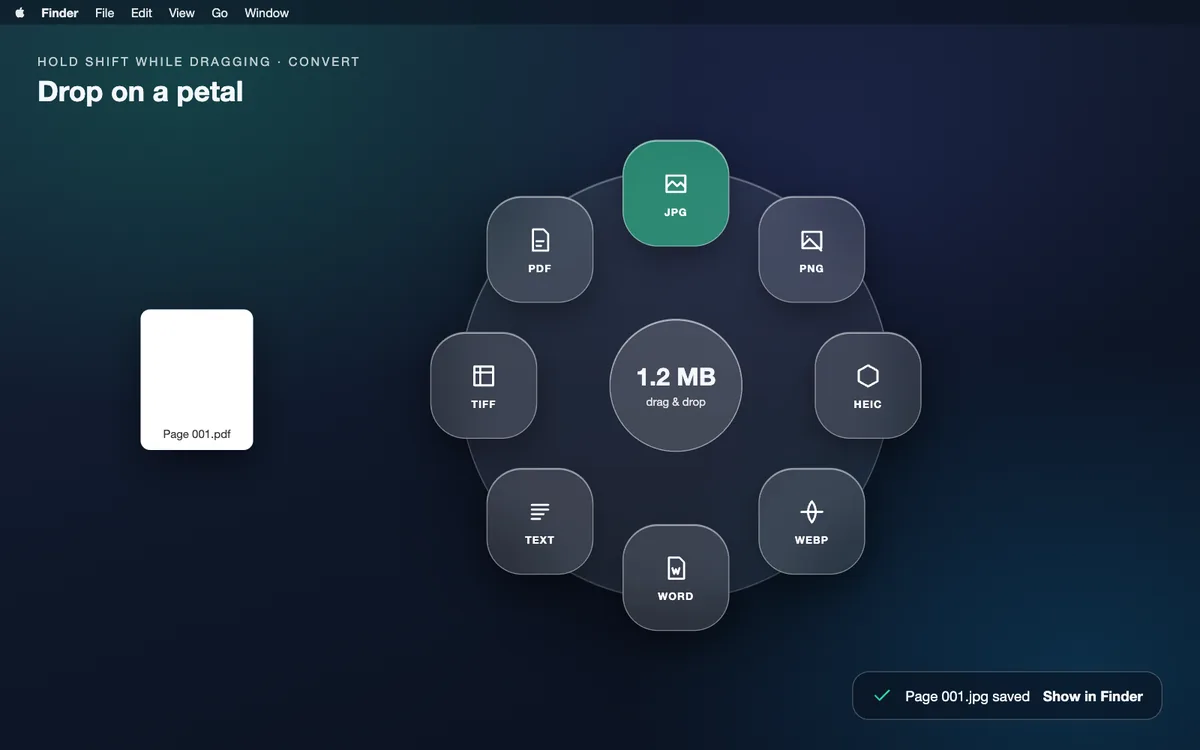Image resolution: width=1200 pixels, height=750 pixels.
Task: Open the Window menu
Action: click(267, 13)
